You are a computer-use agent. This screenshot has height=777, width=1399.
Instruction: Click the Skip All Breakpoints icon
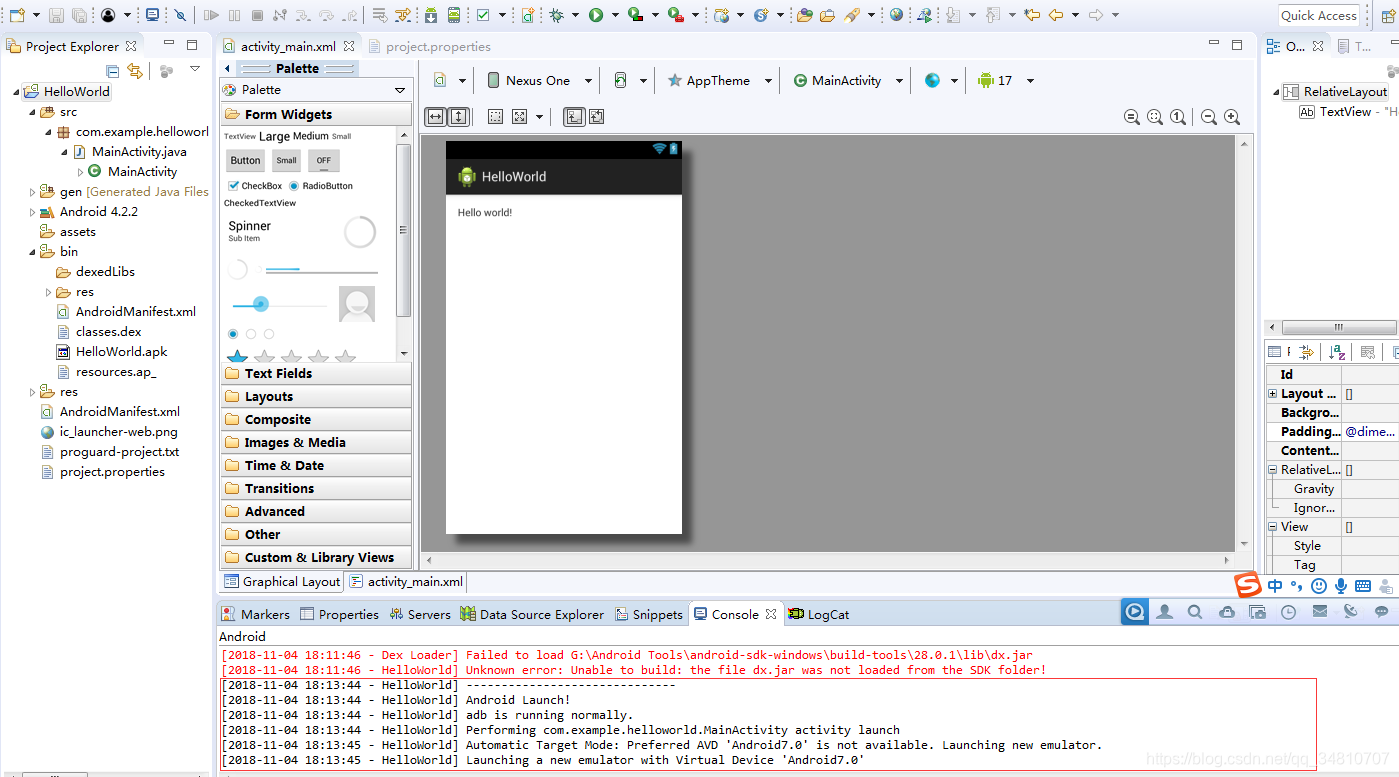point(180,15)
